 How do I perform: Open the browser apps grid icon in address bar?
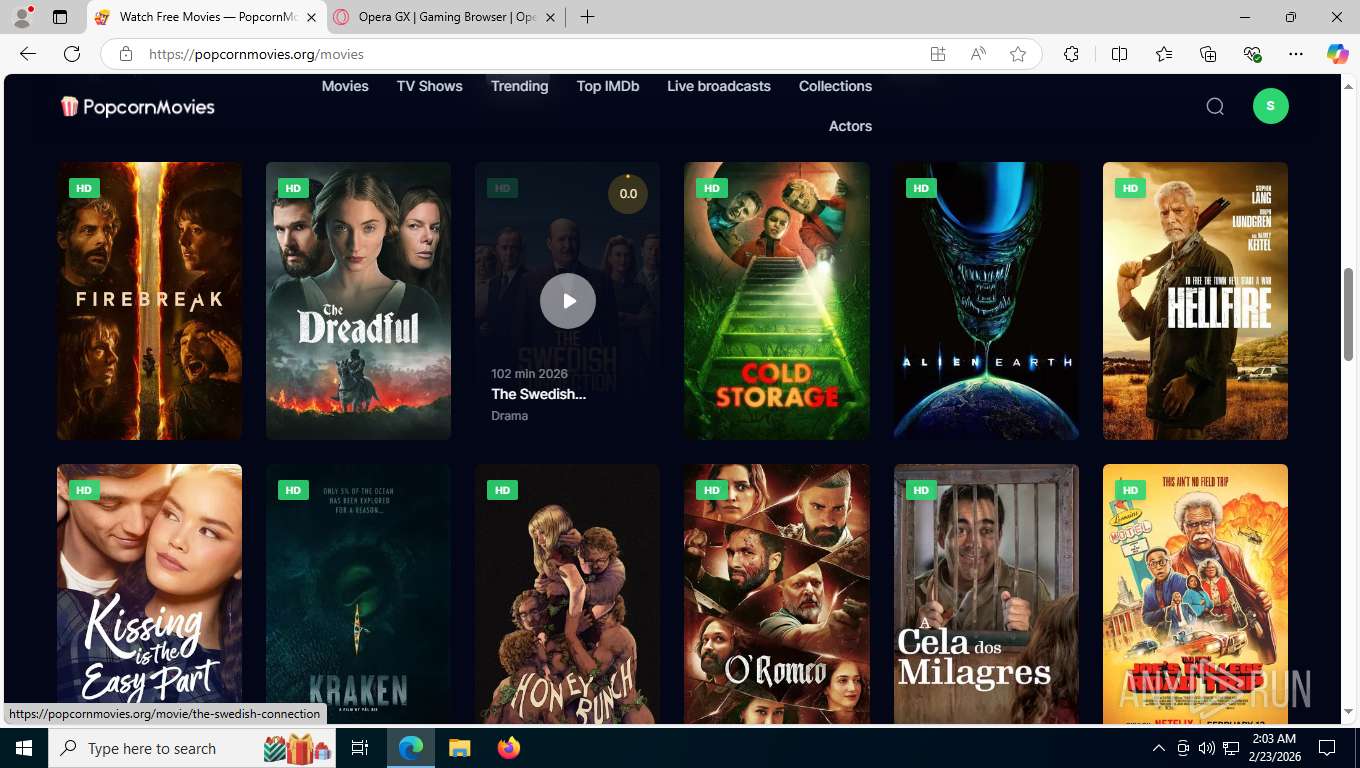[x=938, y=54]
